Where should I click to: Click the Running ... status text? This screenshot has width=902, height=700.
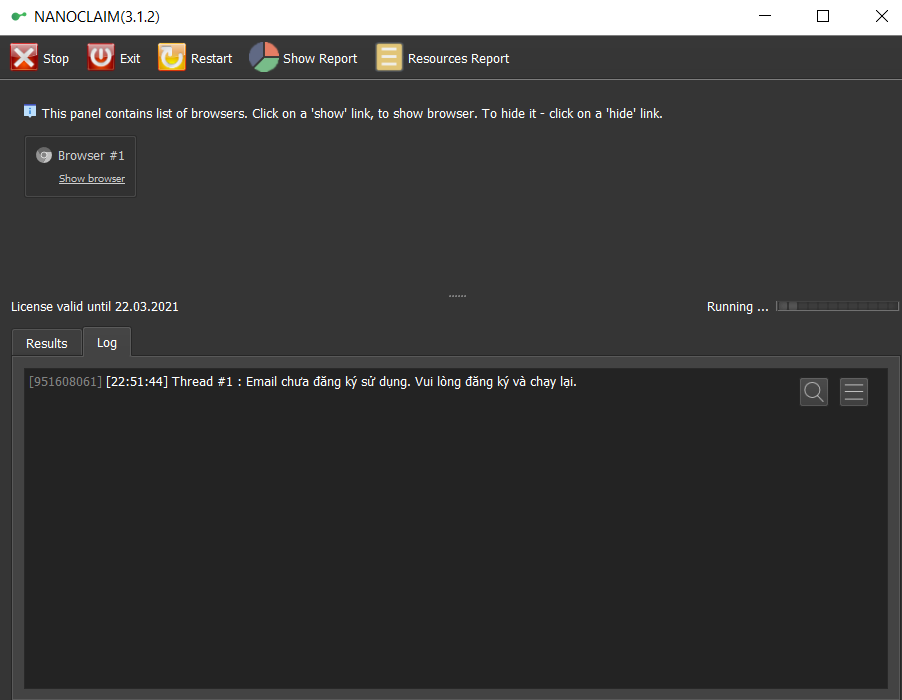(x=737, y=307)
